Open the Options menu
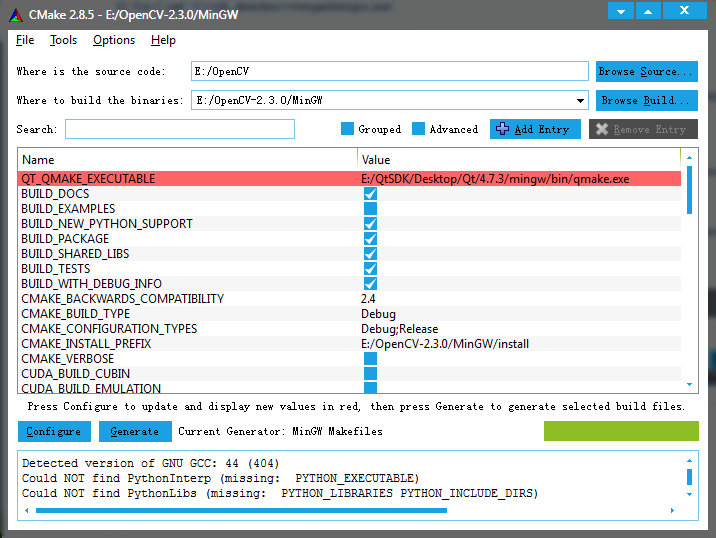This screenshot has width=716, height=538. 114,40
